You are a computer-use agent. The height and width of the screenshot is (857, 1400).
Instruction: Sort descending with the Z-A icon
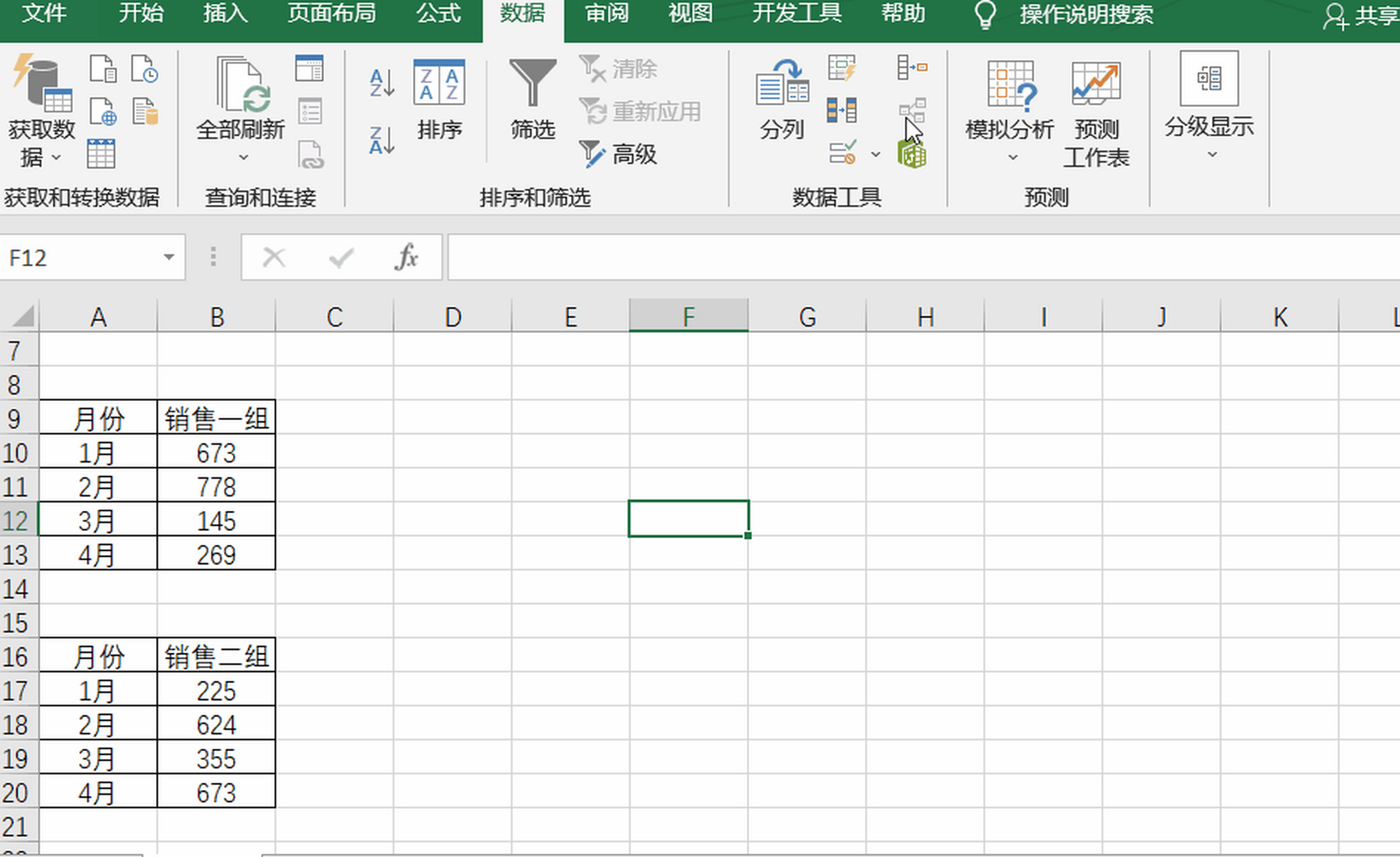[x=382, y=141]
